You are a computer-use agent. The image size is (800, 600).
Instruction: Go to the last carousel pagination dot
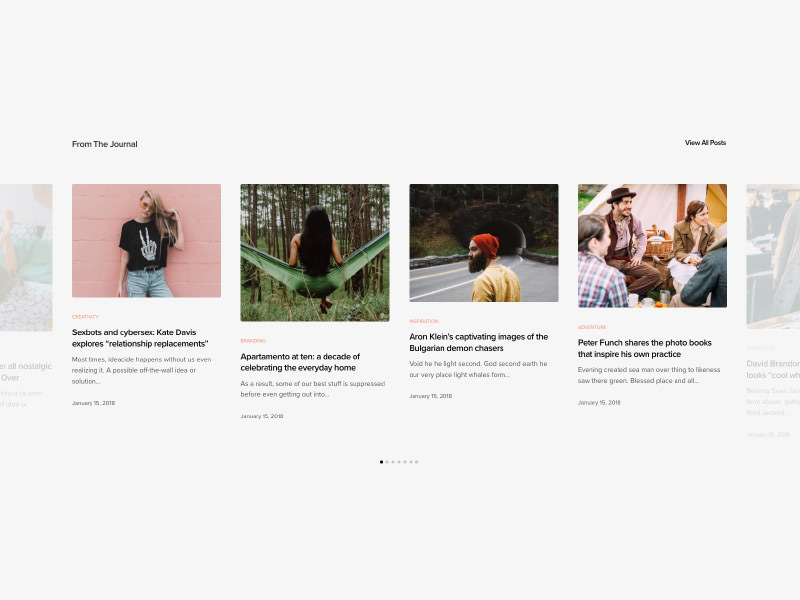(416, 462)
